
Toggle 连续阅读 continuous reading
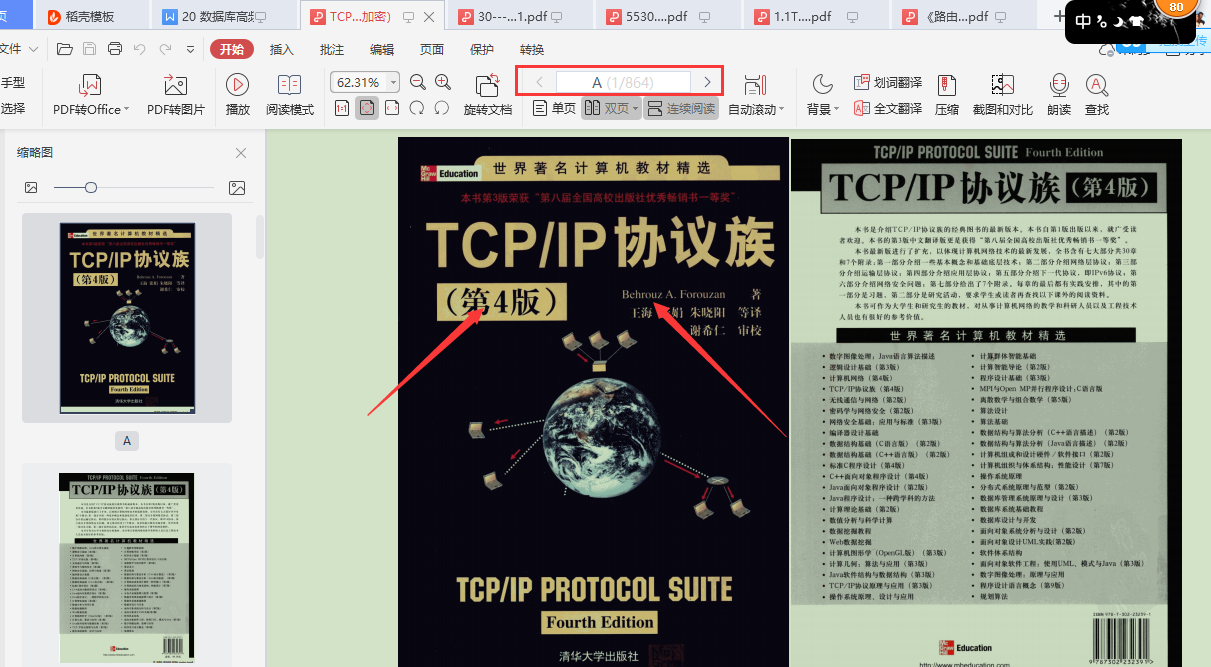click(x=681, y=108)
